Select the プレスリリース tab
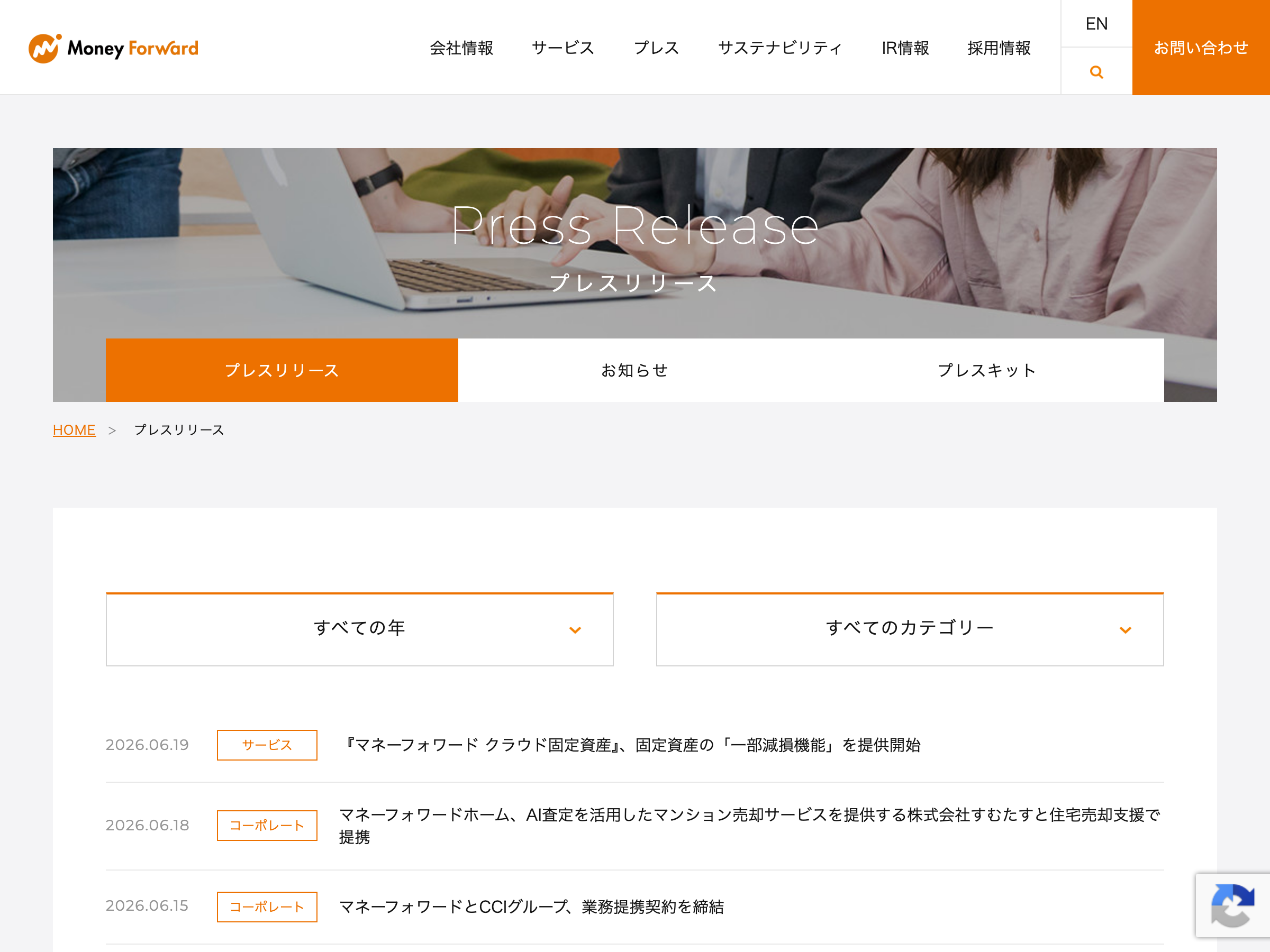 click(282, 370)
